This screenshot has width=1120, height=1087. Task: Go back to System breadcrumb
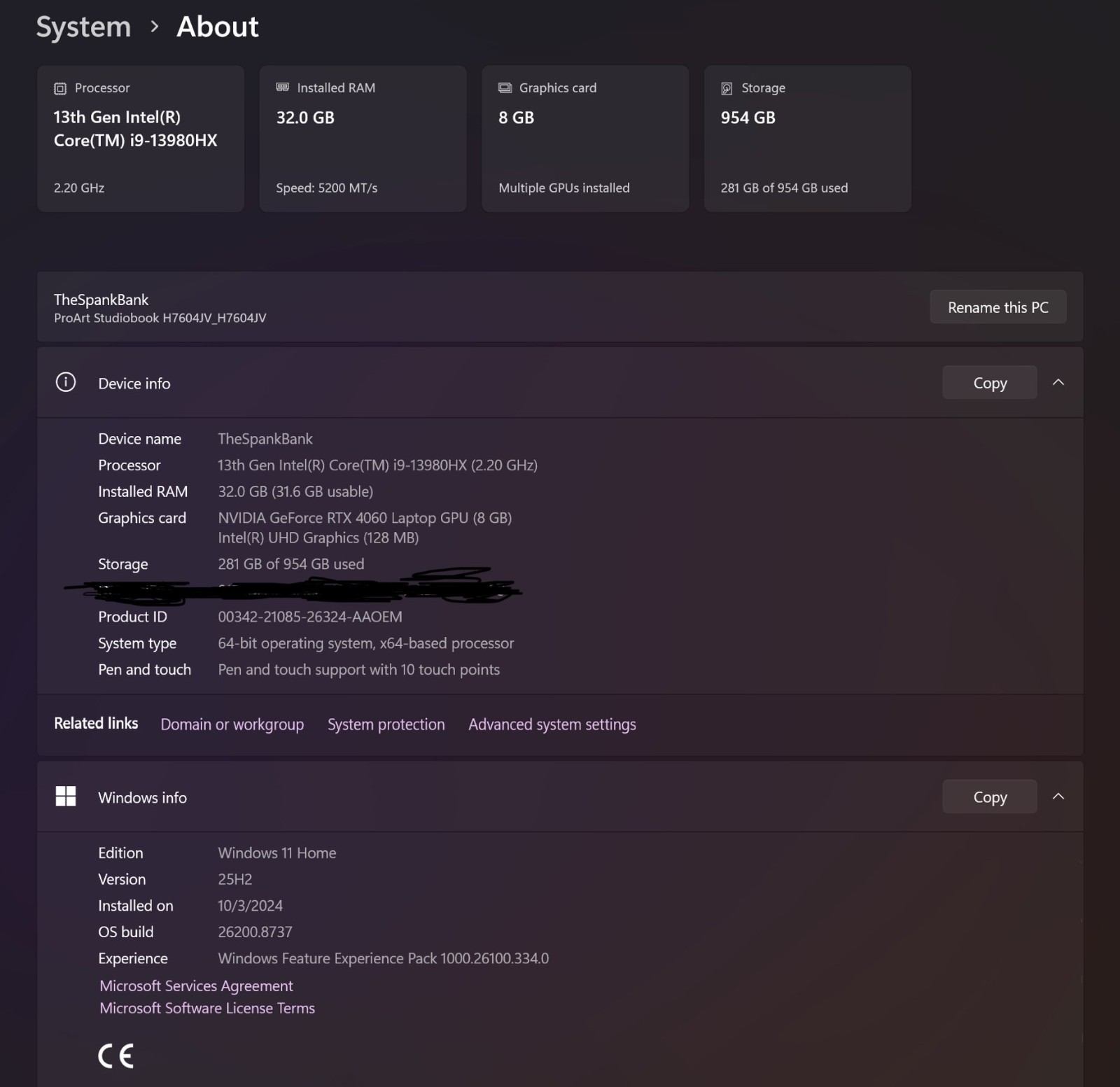[83, 27]
